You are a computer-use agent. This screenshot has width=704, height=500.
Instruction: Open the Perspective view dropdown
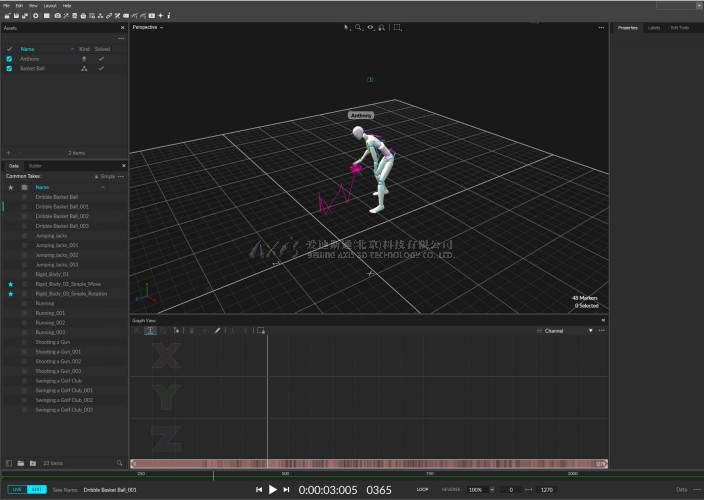pos(148,27)
